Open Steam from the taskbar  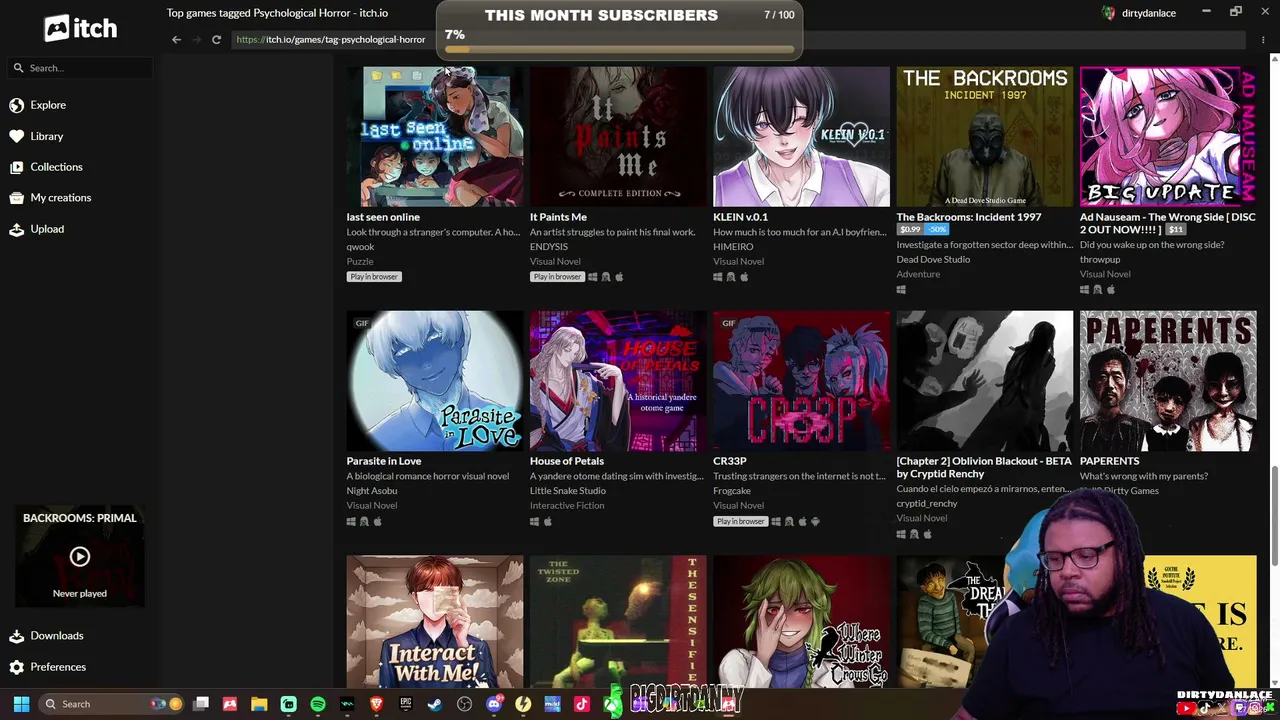(435, 704)
